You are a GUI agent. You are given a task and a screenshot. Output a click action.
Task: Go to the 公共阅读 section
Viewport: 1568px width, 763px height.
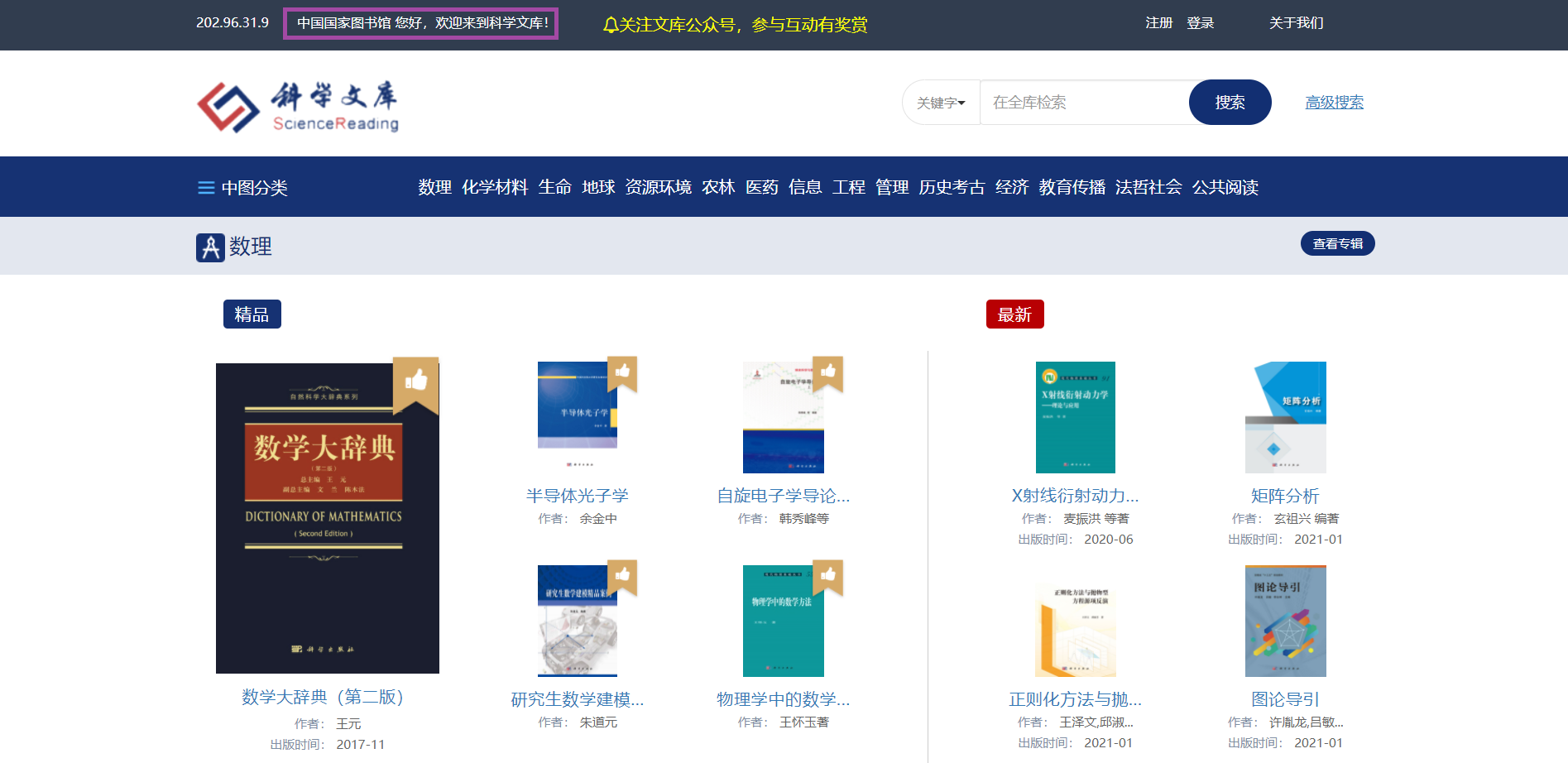tap(1225, 188)
